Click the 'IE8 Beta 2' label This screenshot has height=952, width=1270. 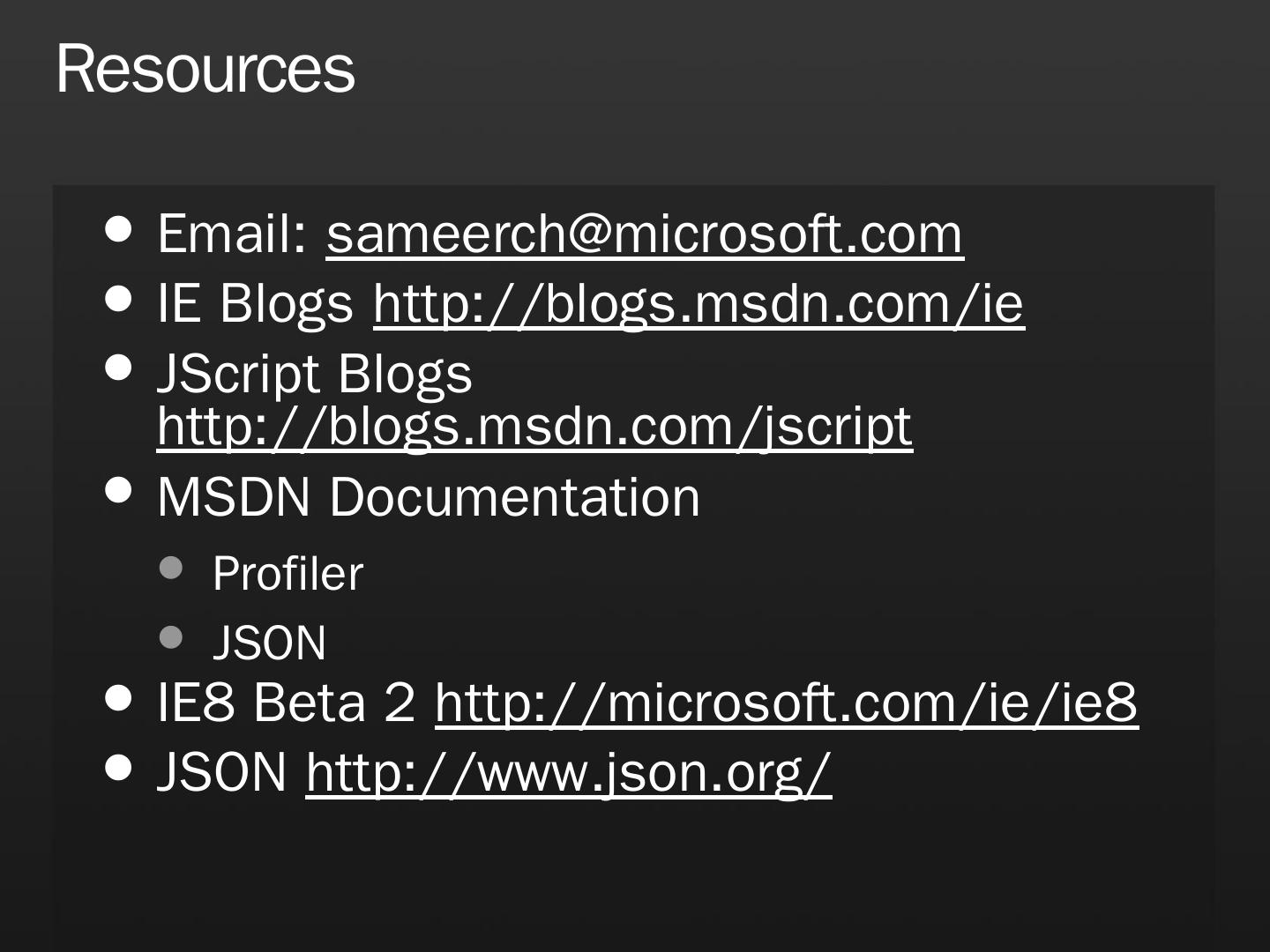tap(286, 703)
